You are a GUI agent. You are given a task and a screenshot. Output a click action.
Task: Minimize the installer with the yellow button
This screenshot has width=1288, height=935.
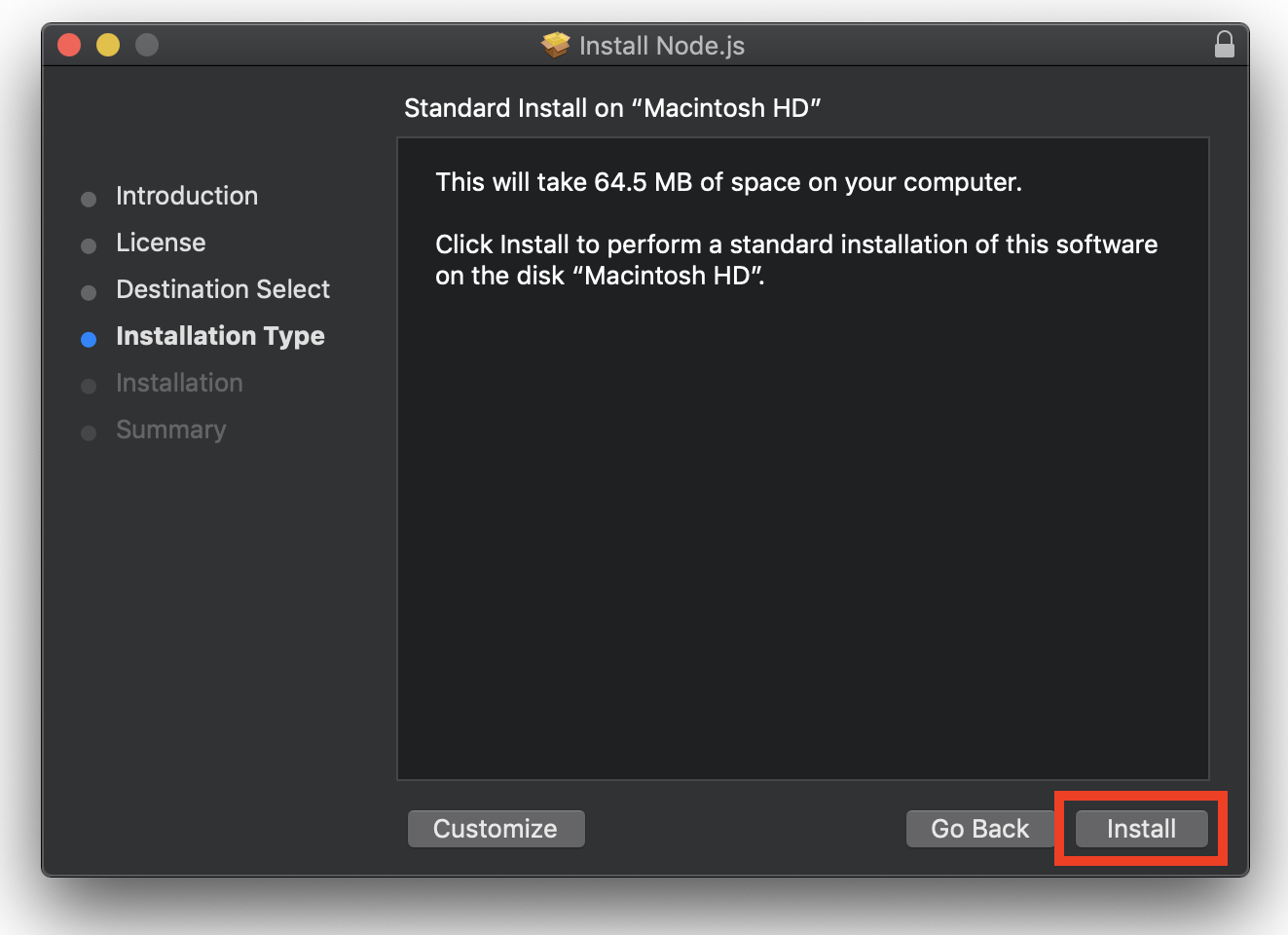pos(107,44)
